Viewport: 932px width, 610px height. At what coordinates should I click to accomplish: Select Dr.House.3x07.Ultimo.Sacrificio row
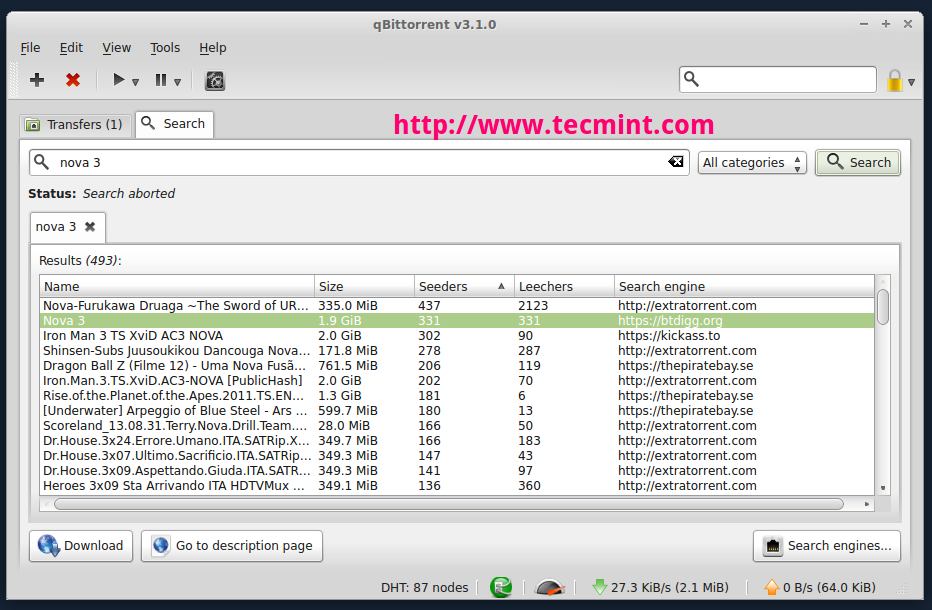coord(456,456)
